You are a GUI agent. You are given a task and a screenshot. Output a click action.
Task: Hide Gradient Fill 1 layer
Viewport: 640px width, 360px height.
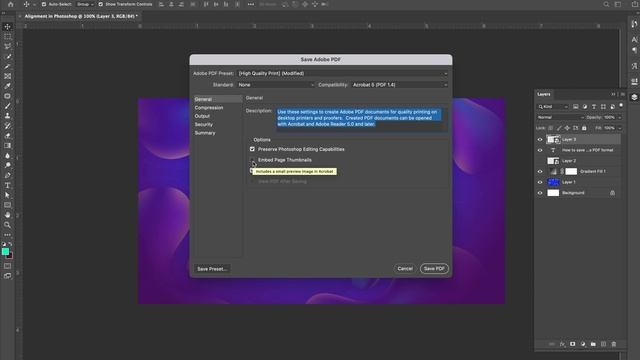tap(540, 171)
